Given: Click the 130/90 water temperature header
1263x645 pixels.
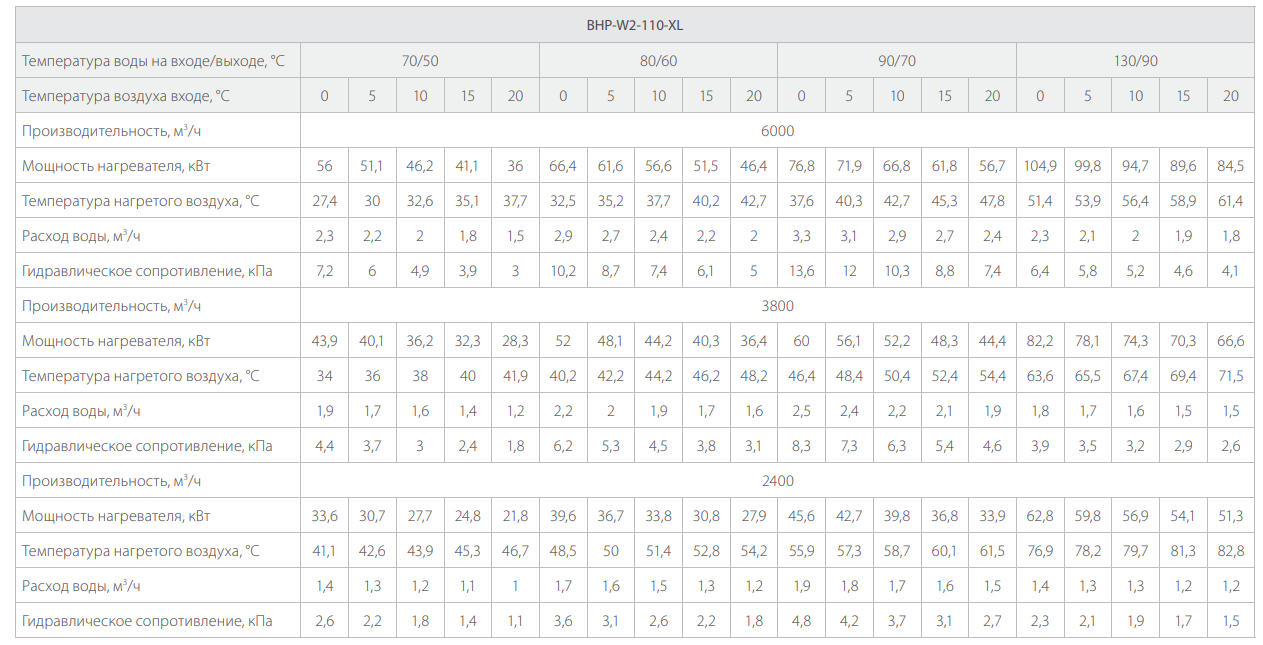Looking at the screenshot, I should (x=1135, y=61).
